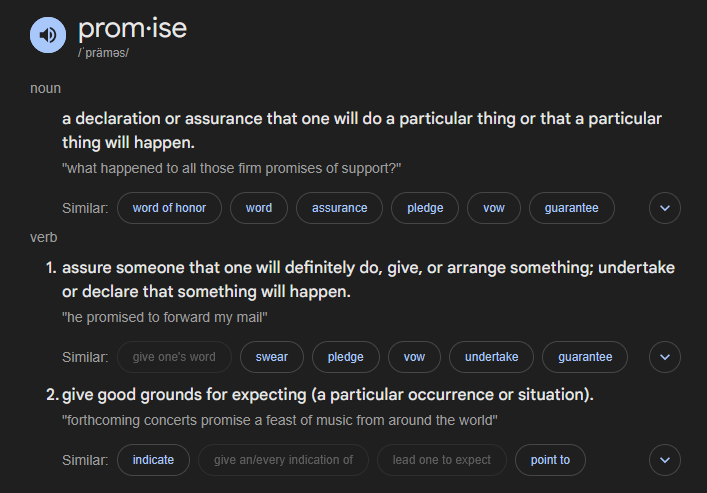Image resolution: width=707 pixels, height=493 pixels.
Task: Click the 'lead one to expect' chip
Action: [442, 460]
